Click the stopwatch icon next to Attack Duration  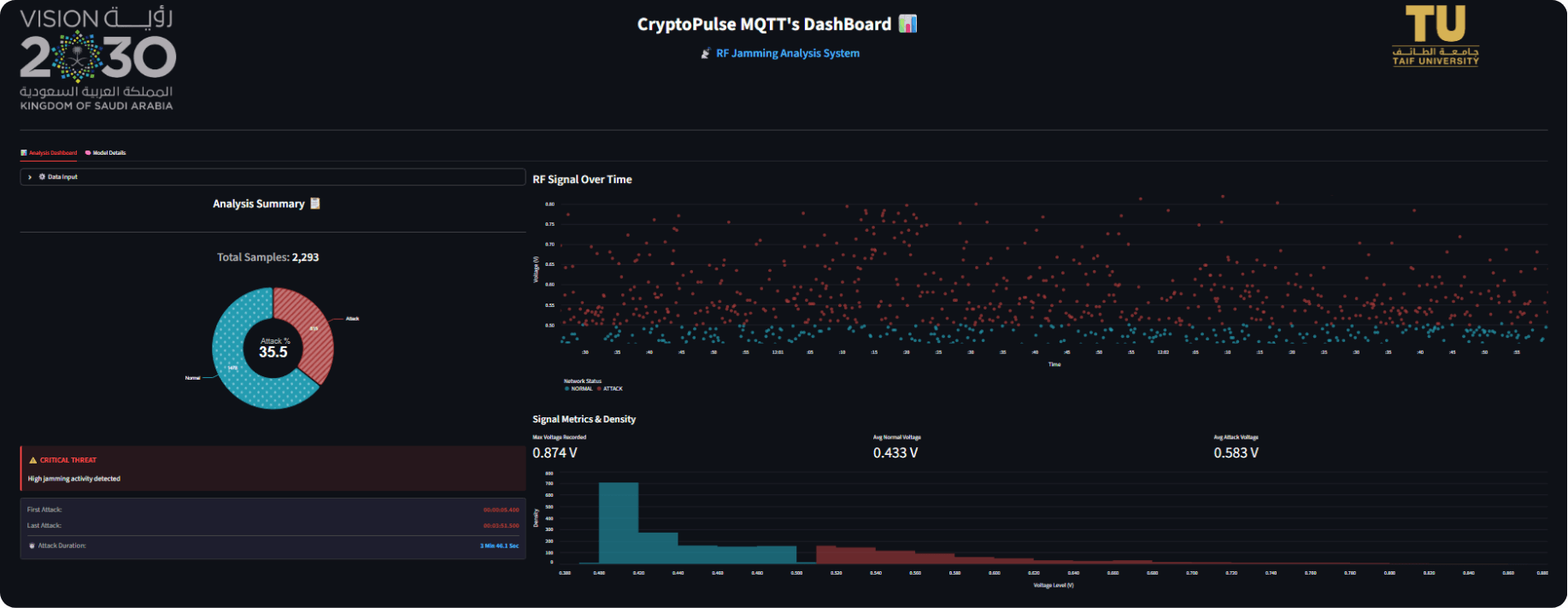point(32,546)
